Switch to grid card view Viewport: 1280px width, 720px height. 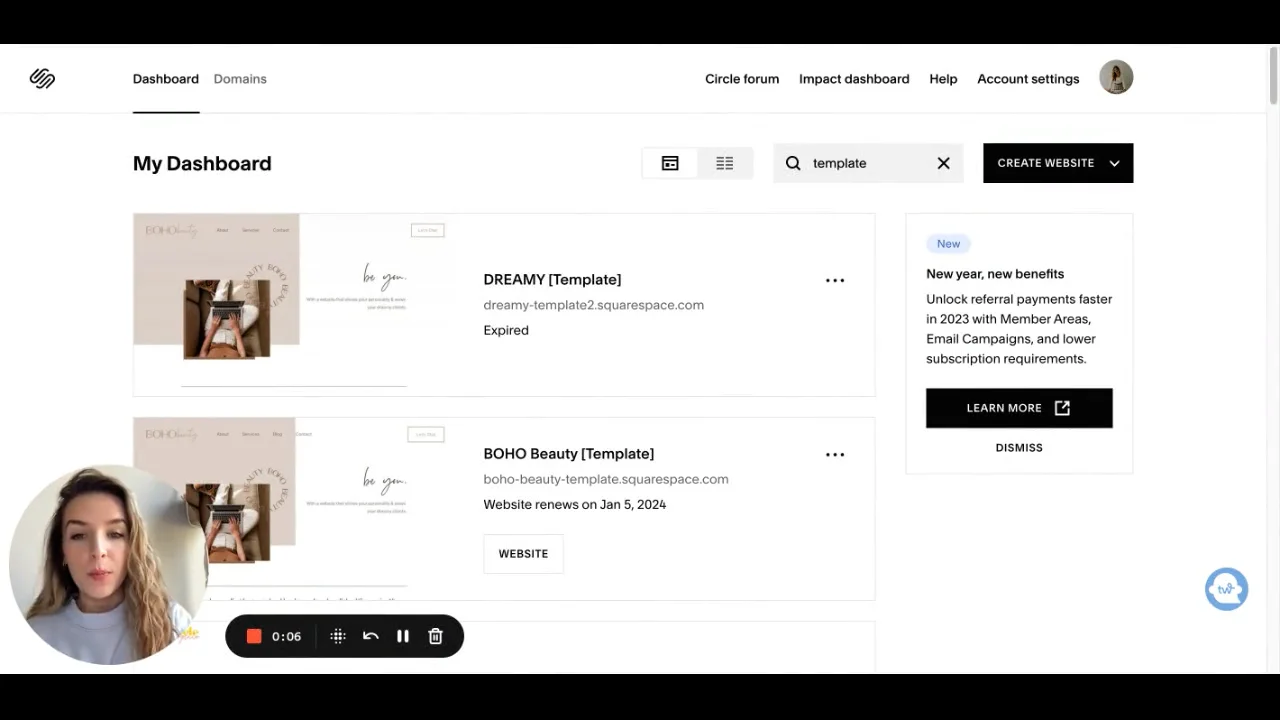coord(670,163)
